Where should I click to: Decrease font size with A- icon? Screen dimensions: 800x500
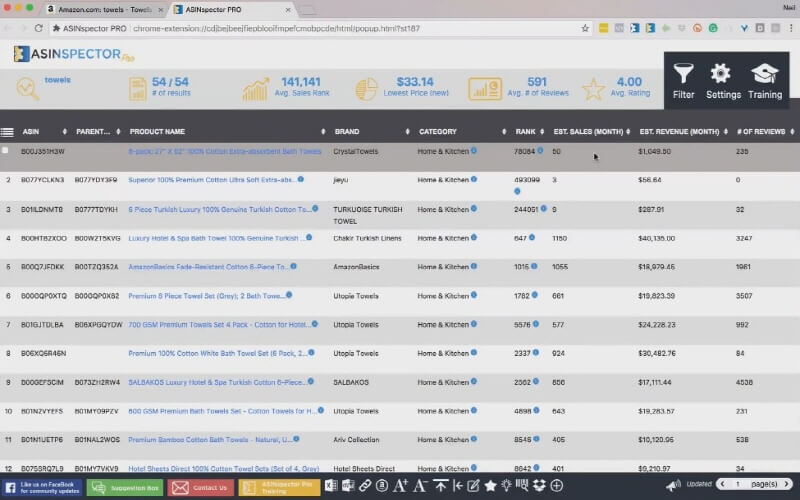[420, 485]
